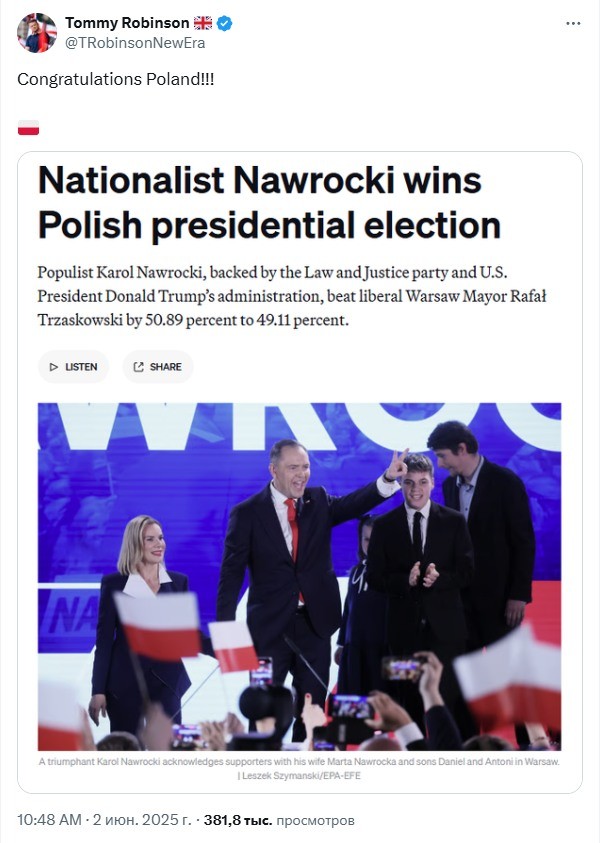The image size is (600, 843).
Task: Click the SHARE button in the article
Action: pyautogui.click(x=158, y=367)
